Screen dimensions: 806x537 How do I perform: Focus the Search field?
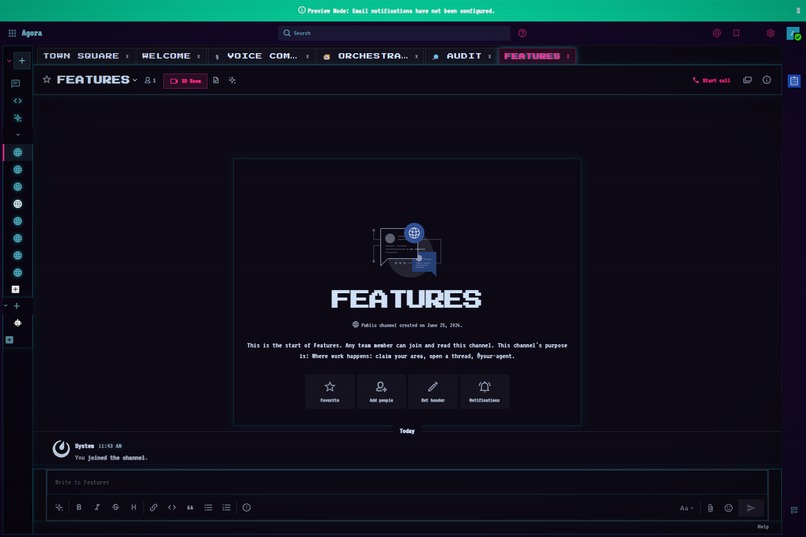tap(394, 33)
